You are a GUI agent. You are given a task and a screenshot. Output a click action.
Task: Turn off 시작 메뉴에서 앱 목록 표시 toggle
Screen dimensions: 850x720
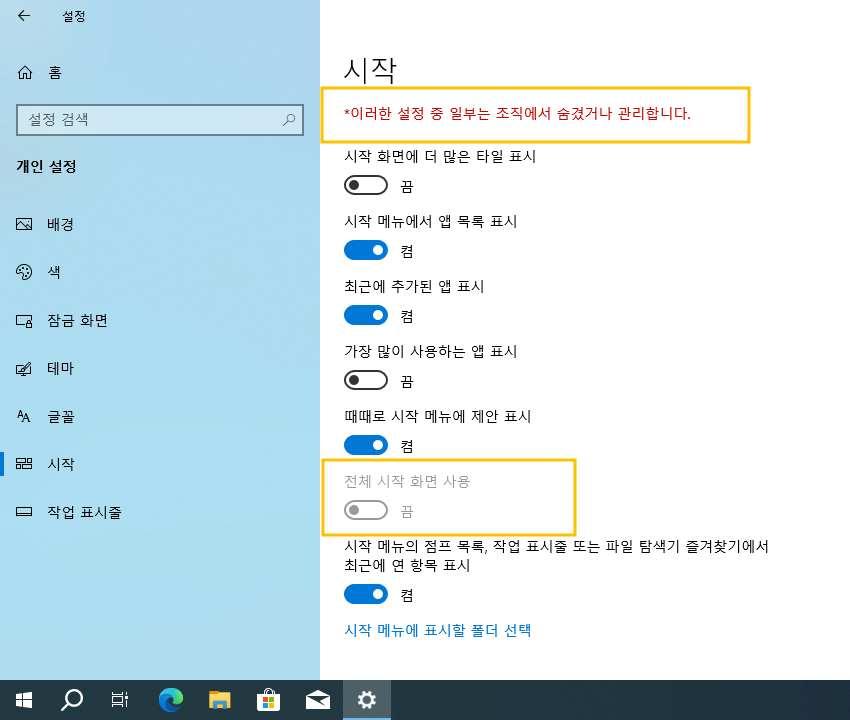(x=366, y=250)
